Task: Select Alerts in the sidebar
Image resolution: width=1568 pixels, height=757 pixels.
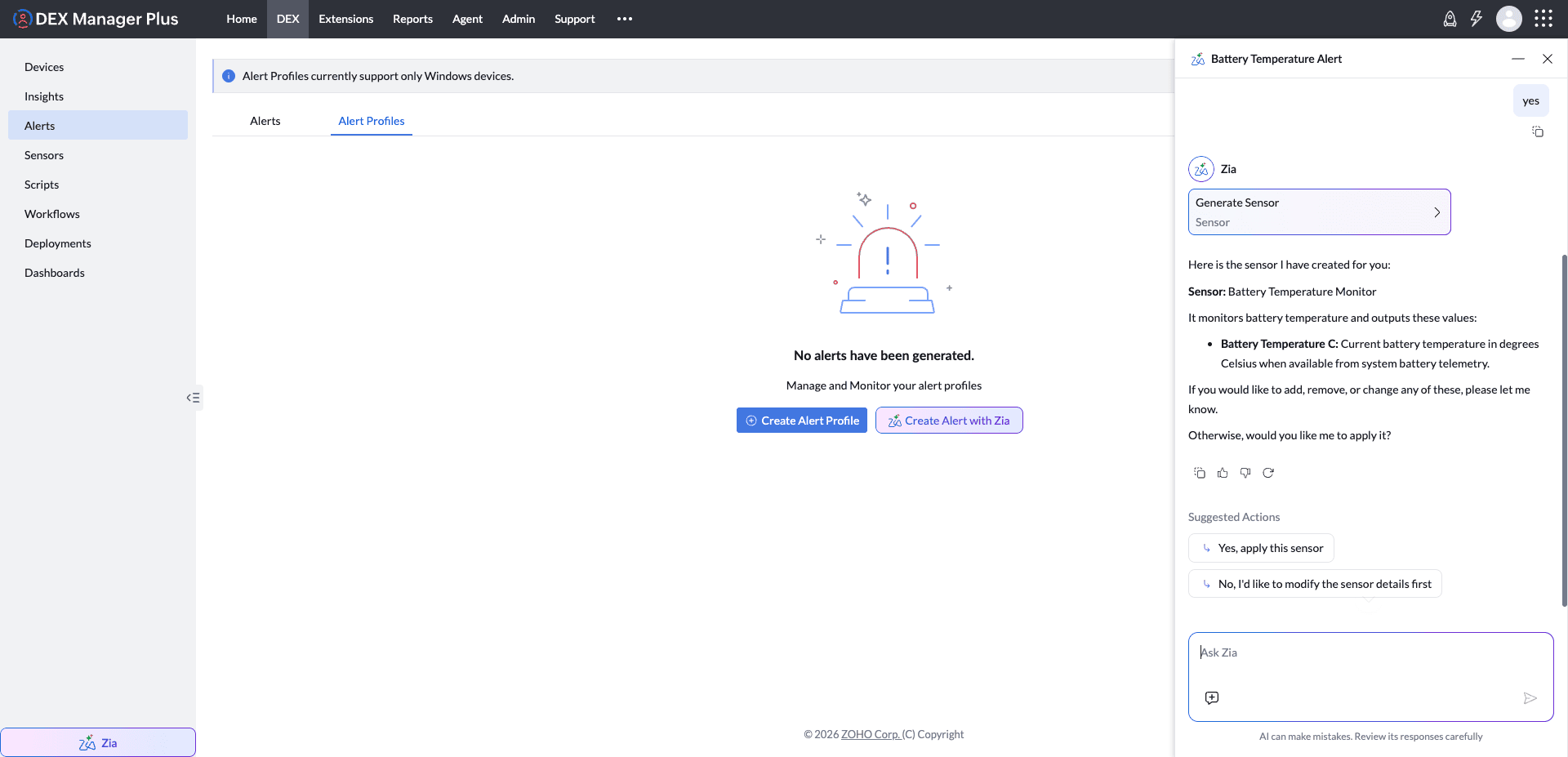Action: tap(98, 126)
